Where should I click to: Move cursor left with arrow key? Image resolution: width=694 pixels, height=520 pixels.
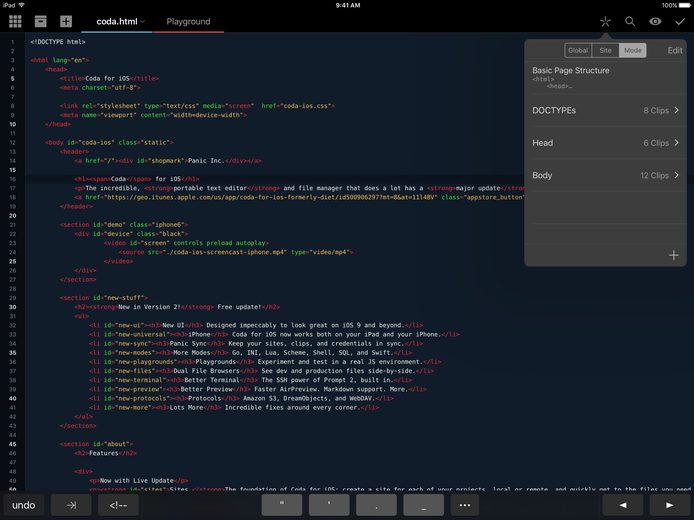click(x=623, y=505)
